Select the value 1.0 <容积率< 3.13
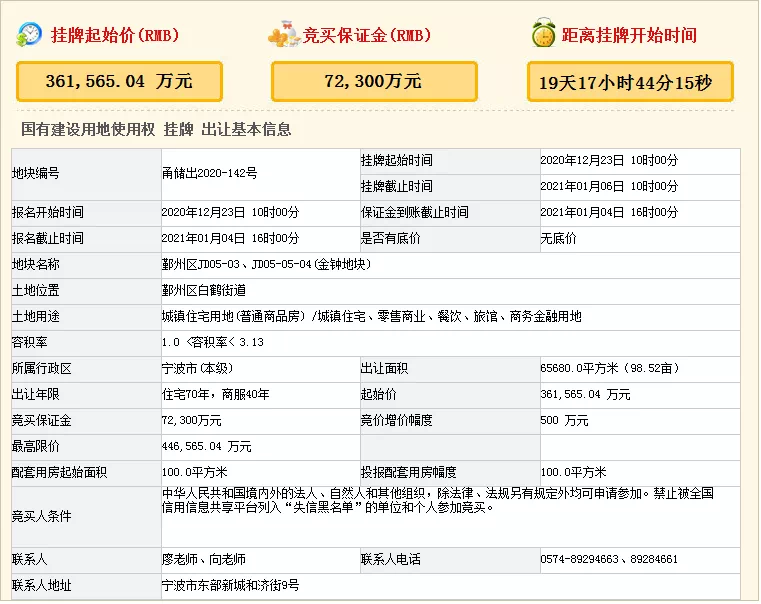Screen dimensions: 761x604 pos(213,343)
